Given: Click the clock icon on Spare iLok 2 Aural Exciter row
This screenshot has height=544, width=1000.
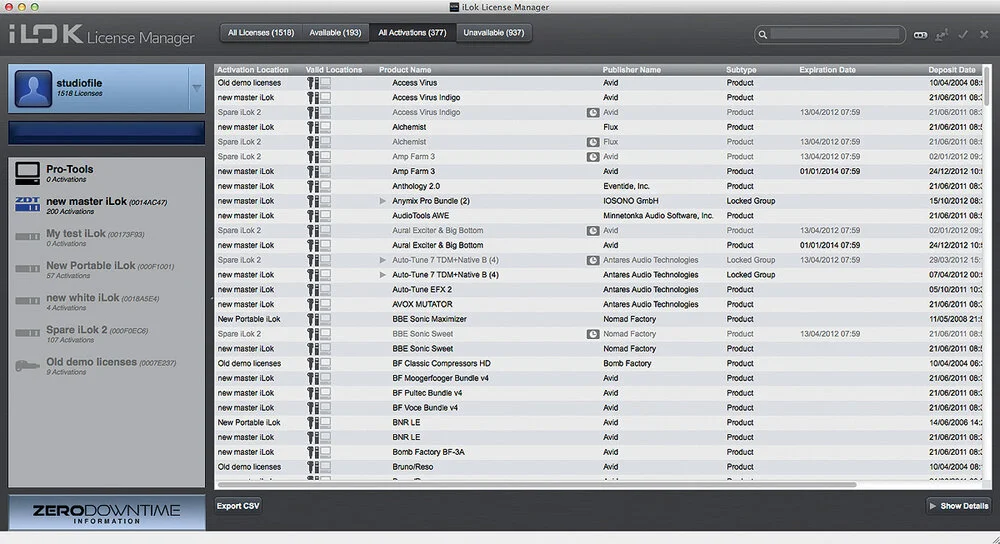Looking at the screenshot, I should click(592, 230).
